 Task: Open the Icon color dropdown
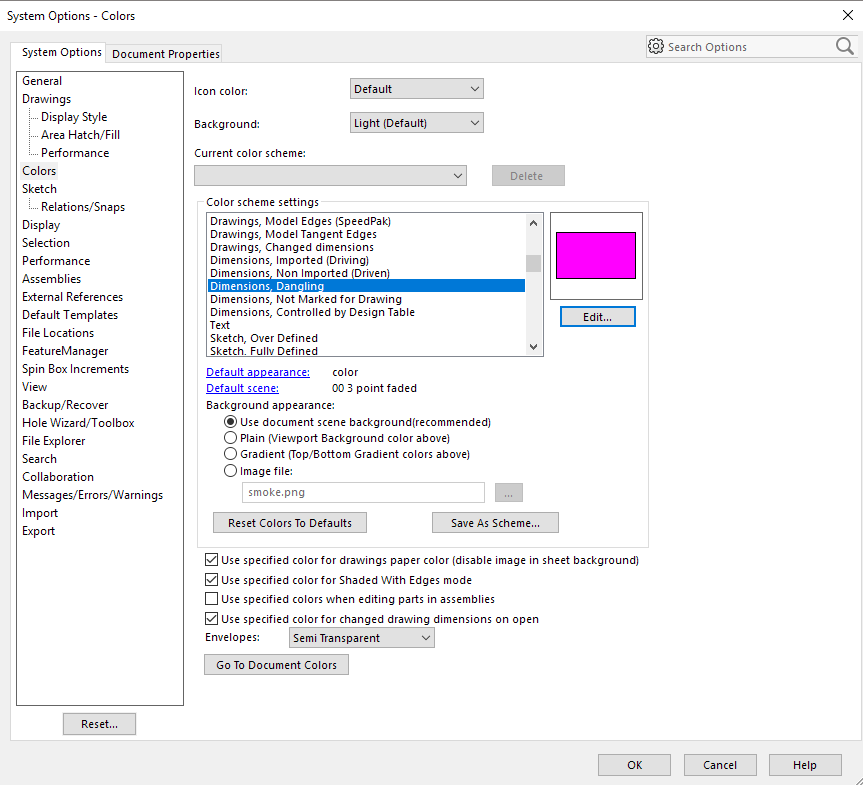416,89
